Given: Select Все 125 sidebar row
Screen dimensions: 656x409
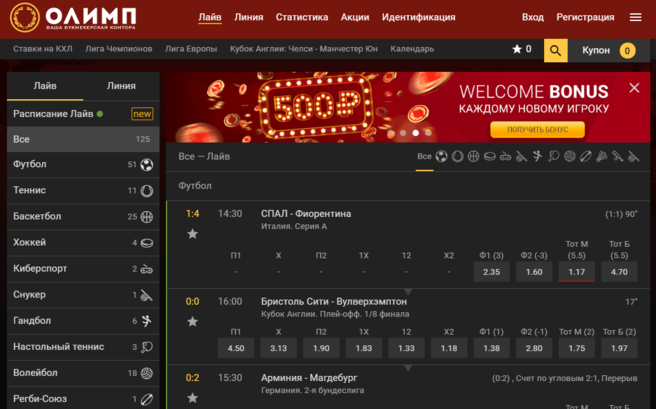Looking at the screenshot, I should [83, 139].
